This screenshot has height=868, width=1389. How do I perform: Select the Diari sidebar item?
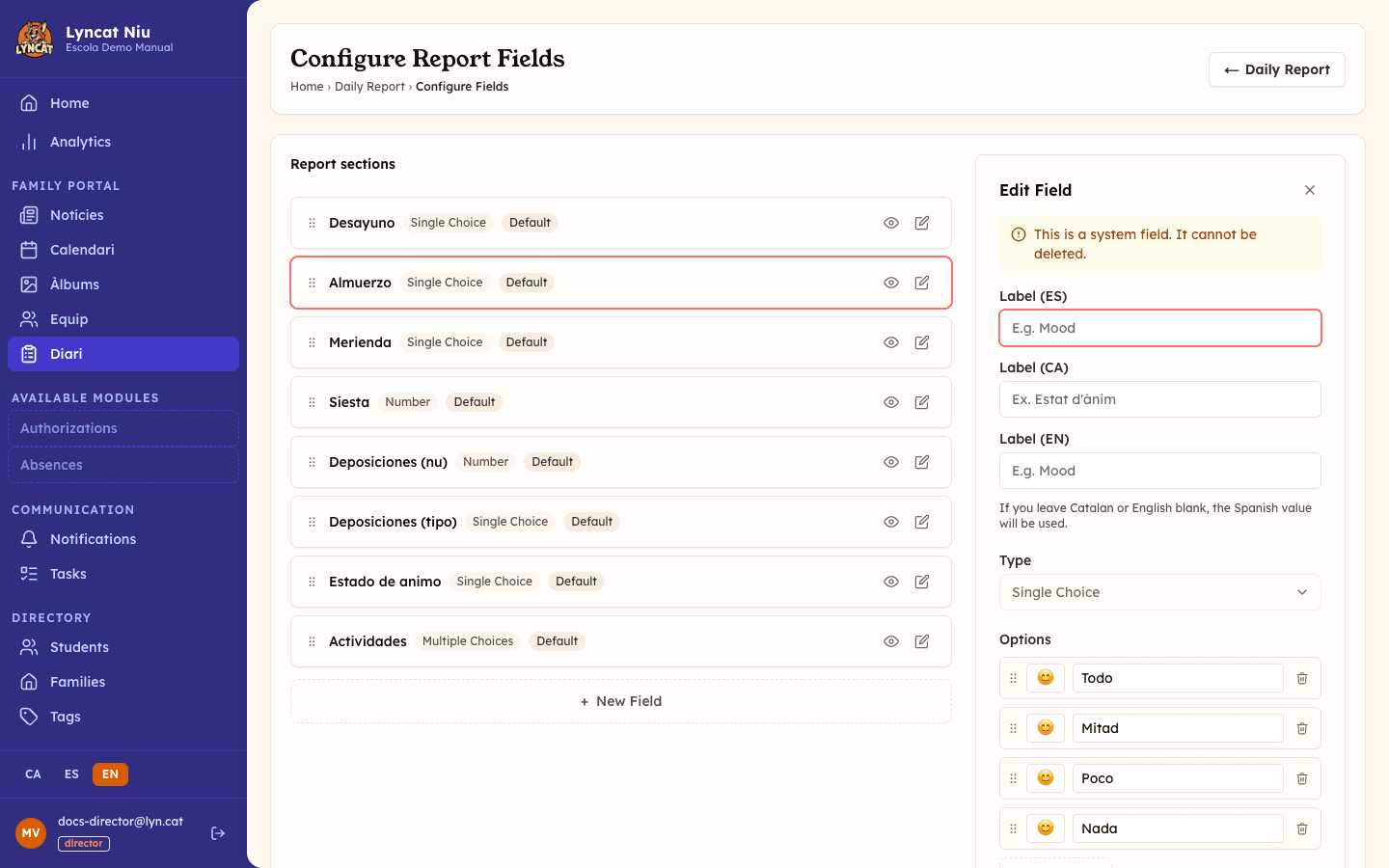coord(123,354)
